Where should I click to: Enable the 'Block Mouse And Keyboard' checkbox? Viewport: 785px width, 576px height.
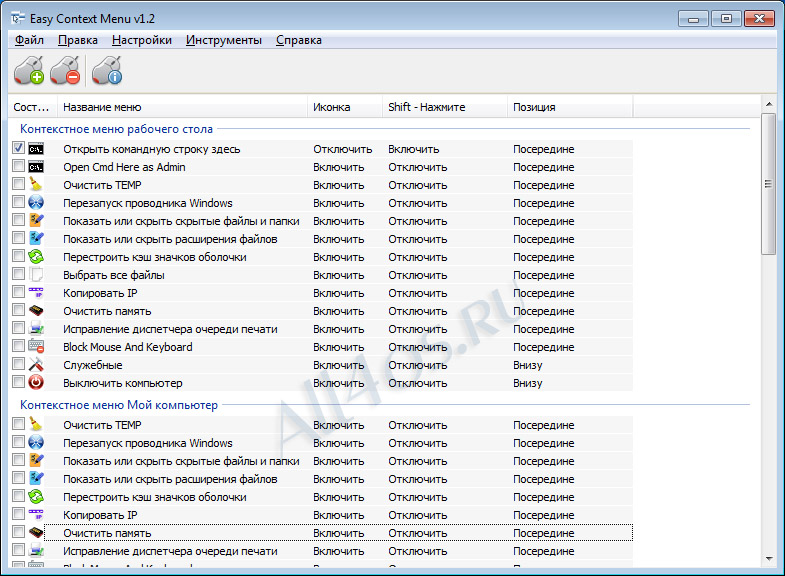19,346
